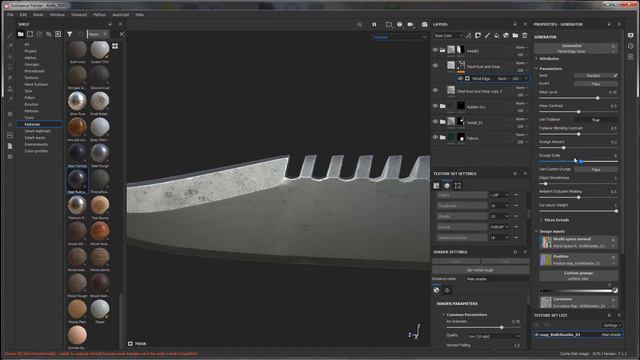The width and height of the screenshot is (640, 360).
Task: Open right dock display settings icon
Action: [631, 36]
